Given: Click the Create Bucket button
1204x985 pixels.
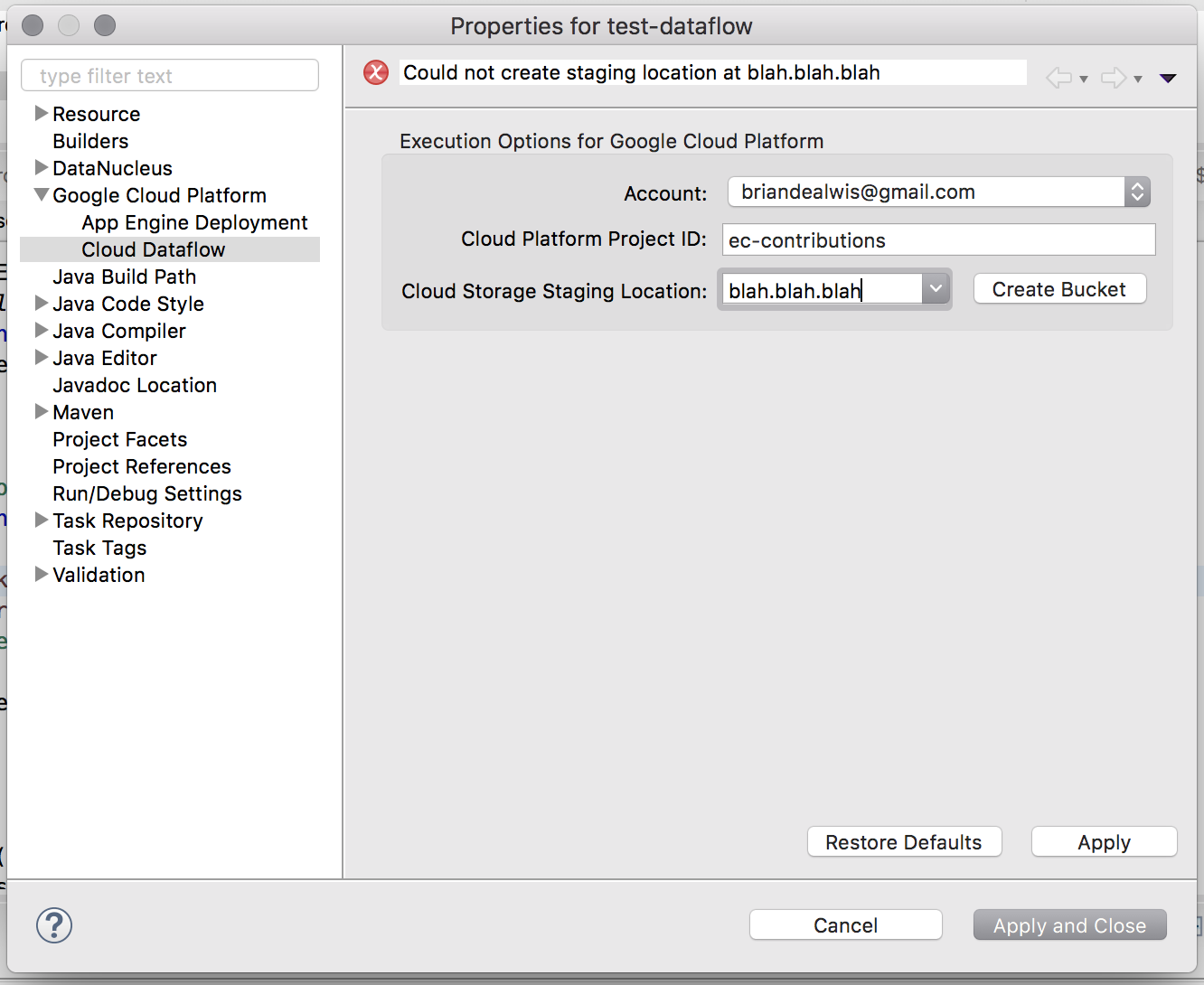Looking at the screenshot, I should click(x=1058, y=288).
